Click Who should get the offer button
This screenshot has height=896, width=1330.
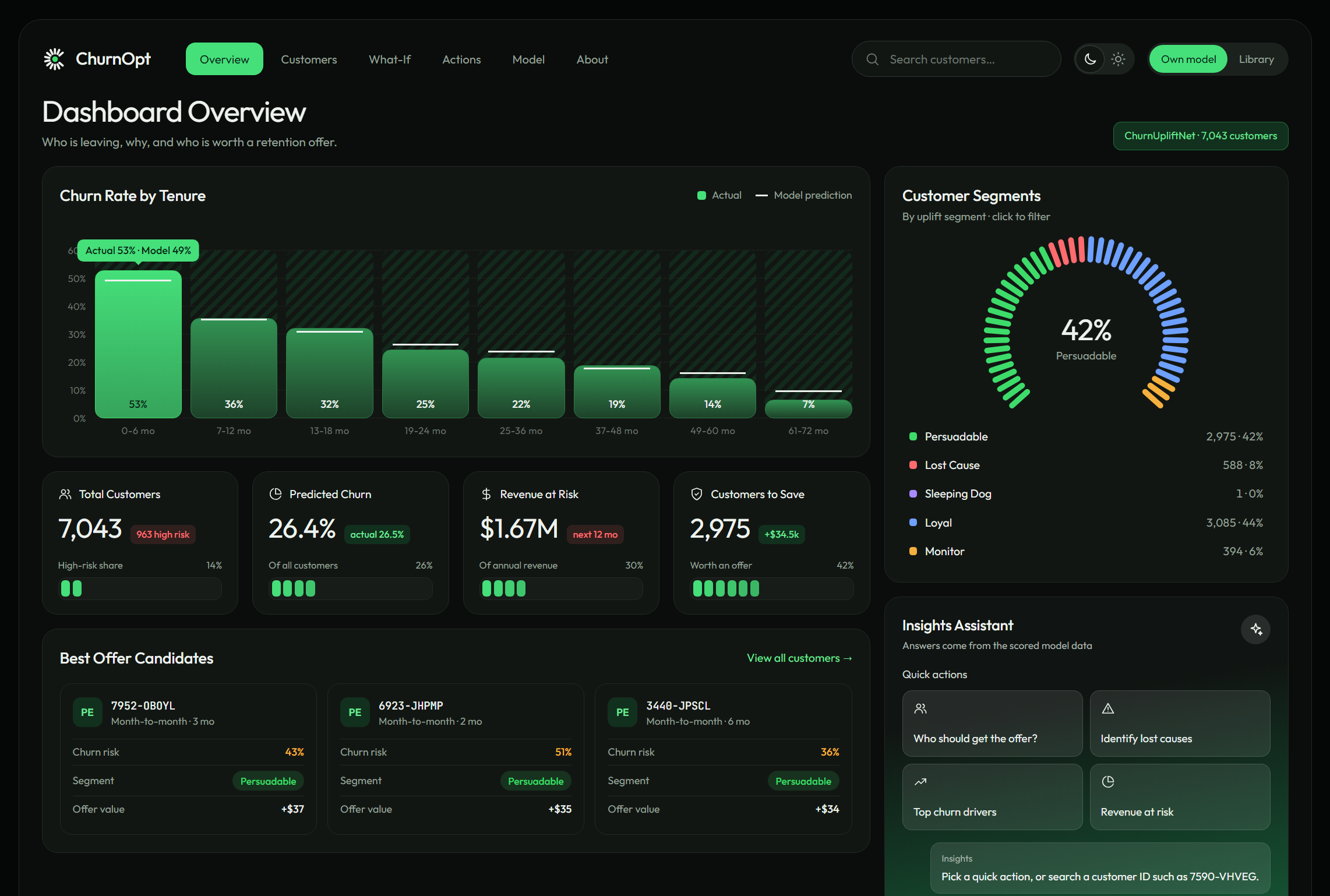coord(992,723)
